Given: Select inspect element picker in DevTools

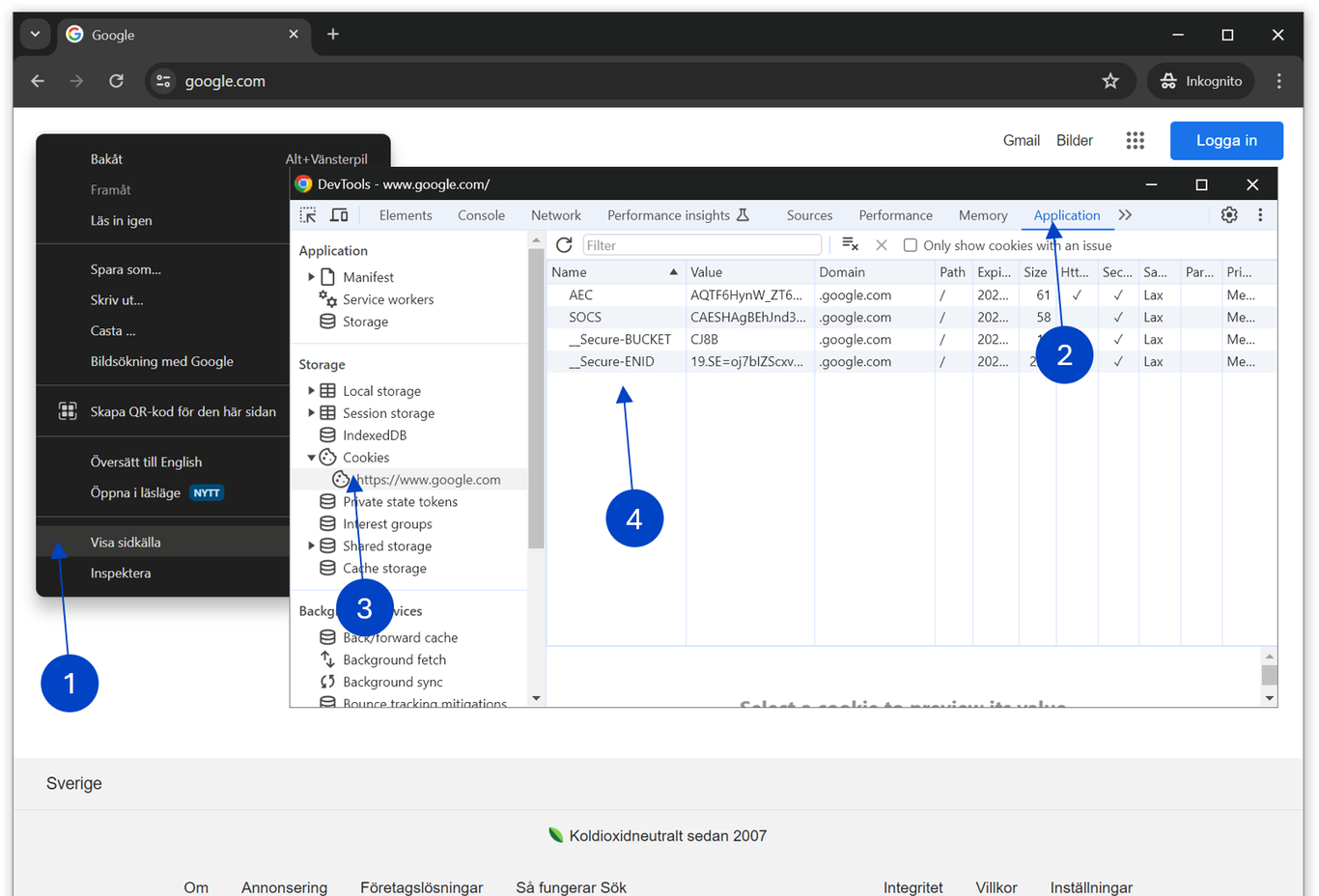Looking at the screenshot, I should click(x=308, y=215).
